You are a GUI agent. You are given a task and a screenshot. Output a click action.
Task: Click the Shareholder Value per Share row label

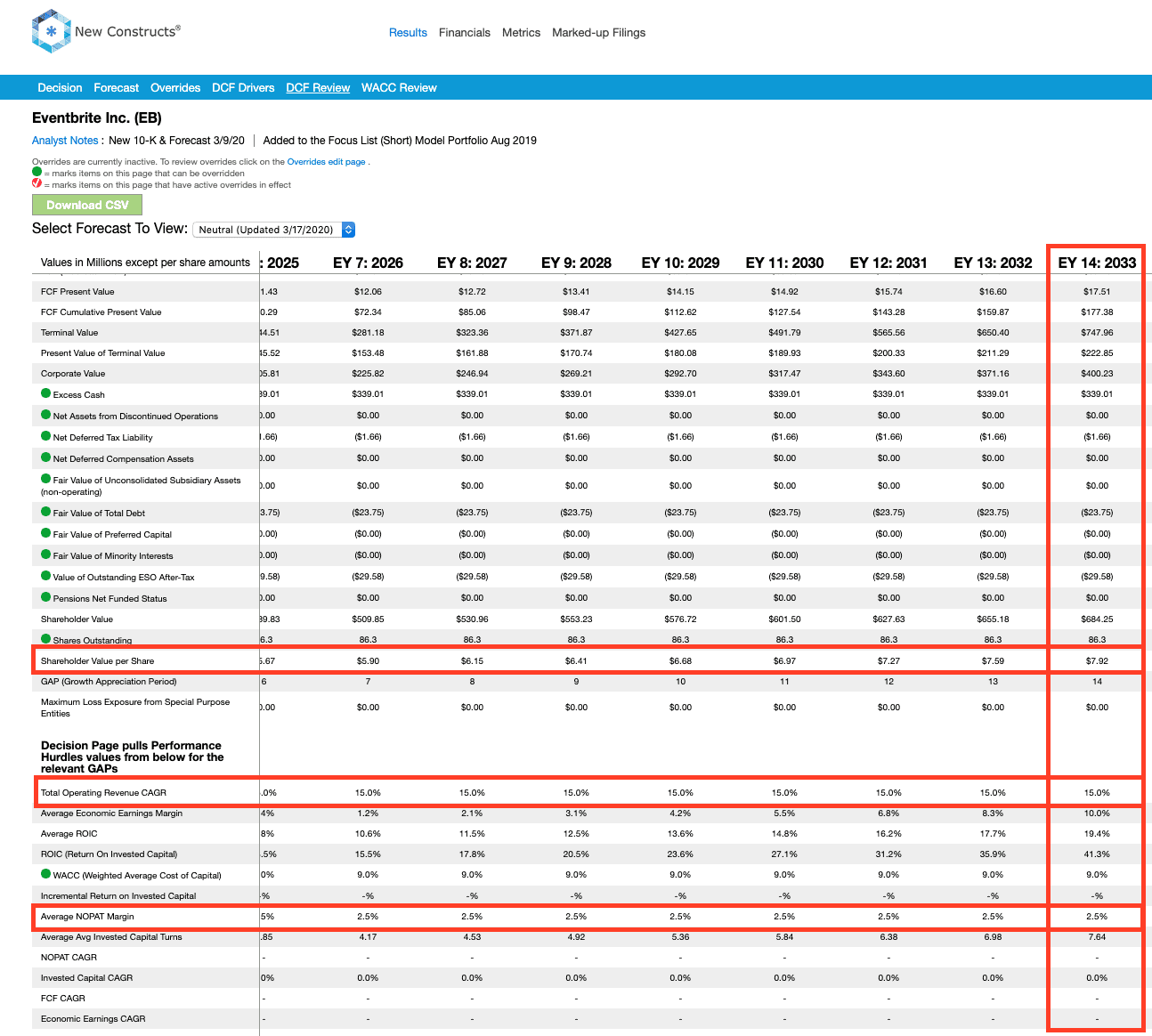point(98,661)
